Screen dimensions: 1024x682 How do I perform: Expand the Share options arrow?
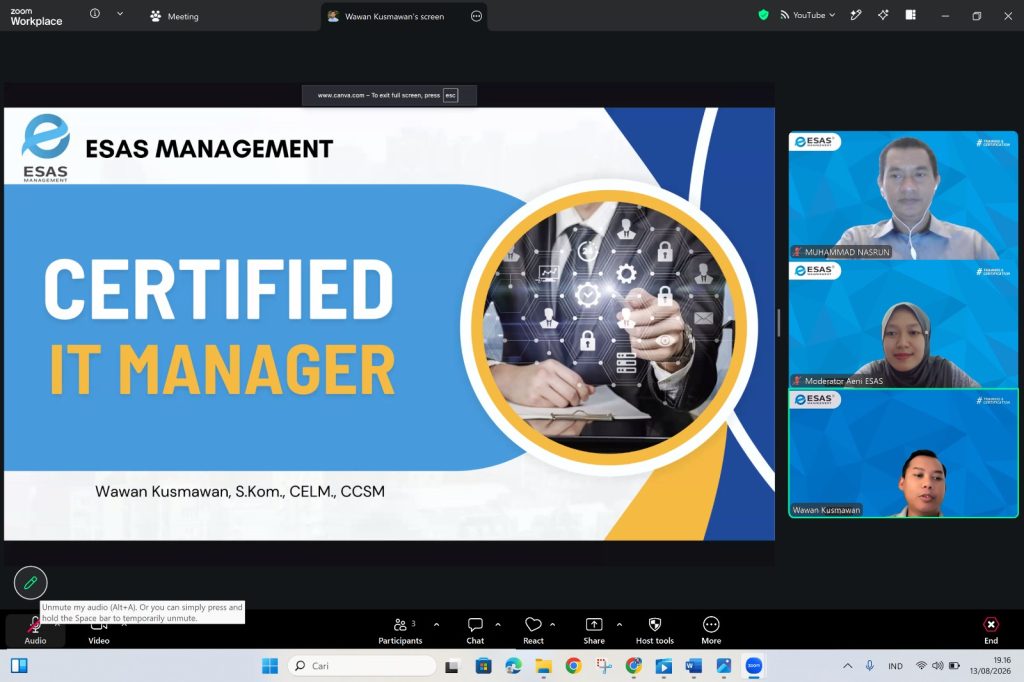(x=619, y=625)
